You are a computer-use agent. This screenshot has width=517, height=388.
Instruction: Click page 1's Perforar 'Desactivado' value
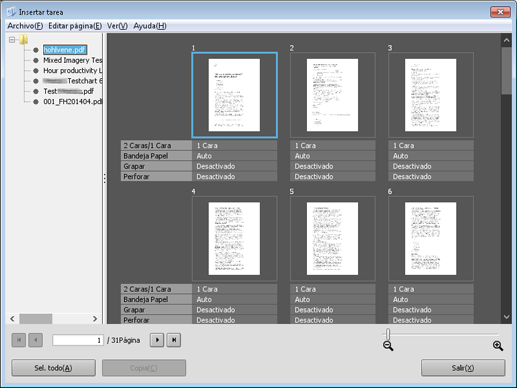click(234, 177)
